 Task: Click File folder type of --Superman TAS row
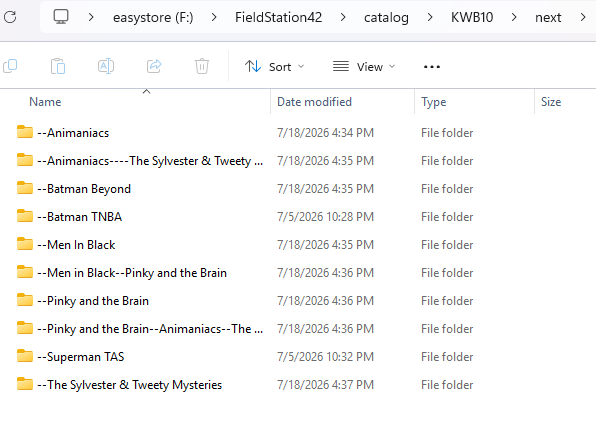447,357
